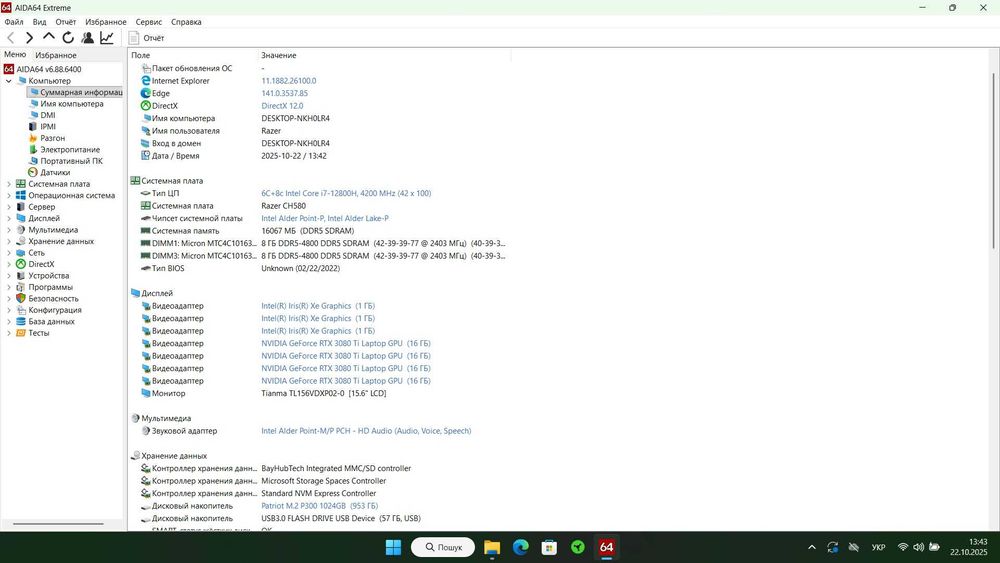The height and width of the screenshot is (563, 1000).
Task: Refresh the report with the circular arrow icon
Action: tap(68, 38)
